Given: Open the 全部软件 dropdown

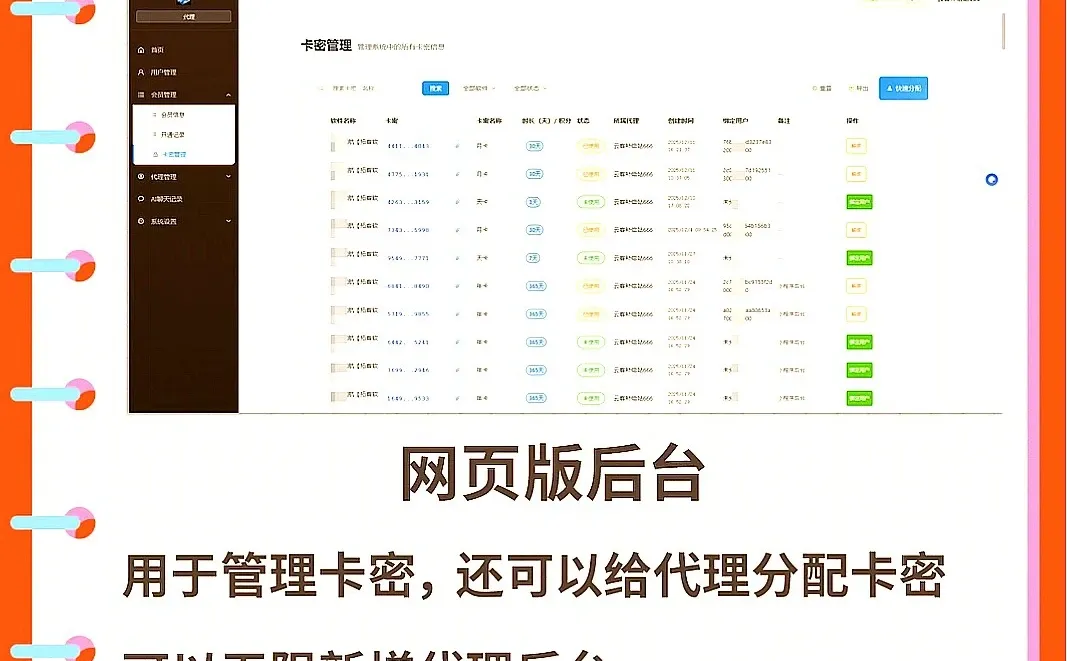Looking at the screenshot, I should tap(478, 88).
